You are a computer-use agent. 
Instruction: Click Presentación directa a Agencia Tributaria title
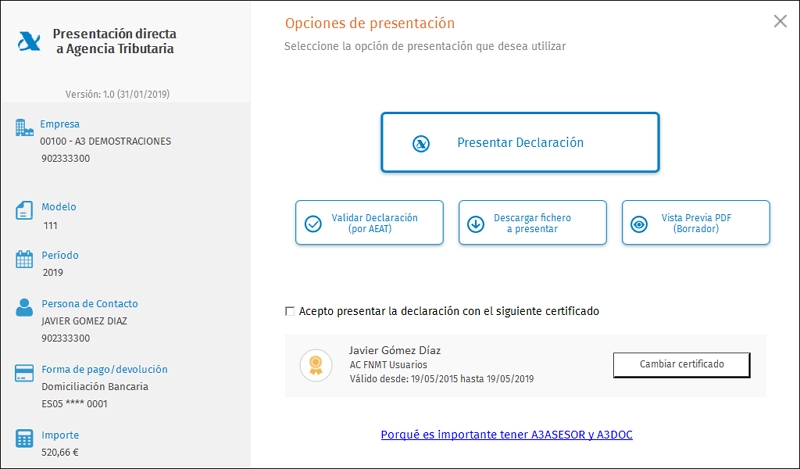[115, 41]
